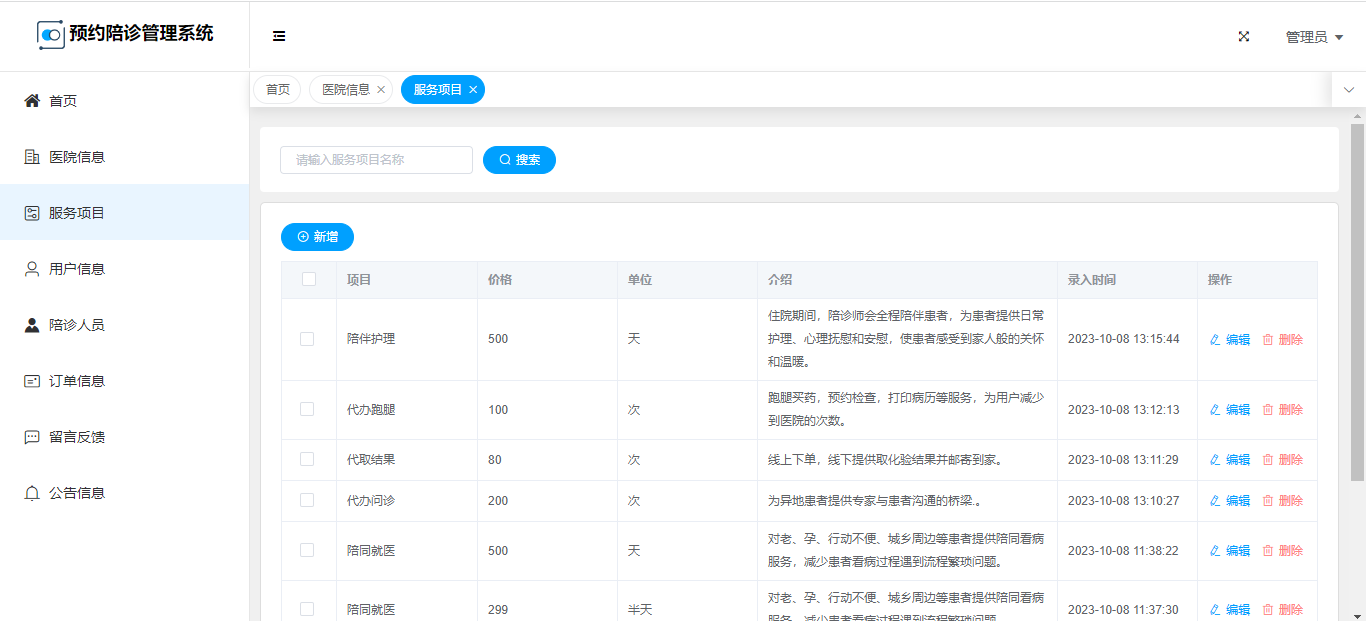Open 留言反馈 chat bubble icon
1366x621 pixels.
[x=32, y=437]
